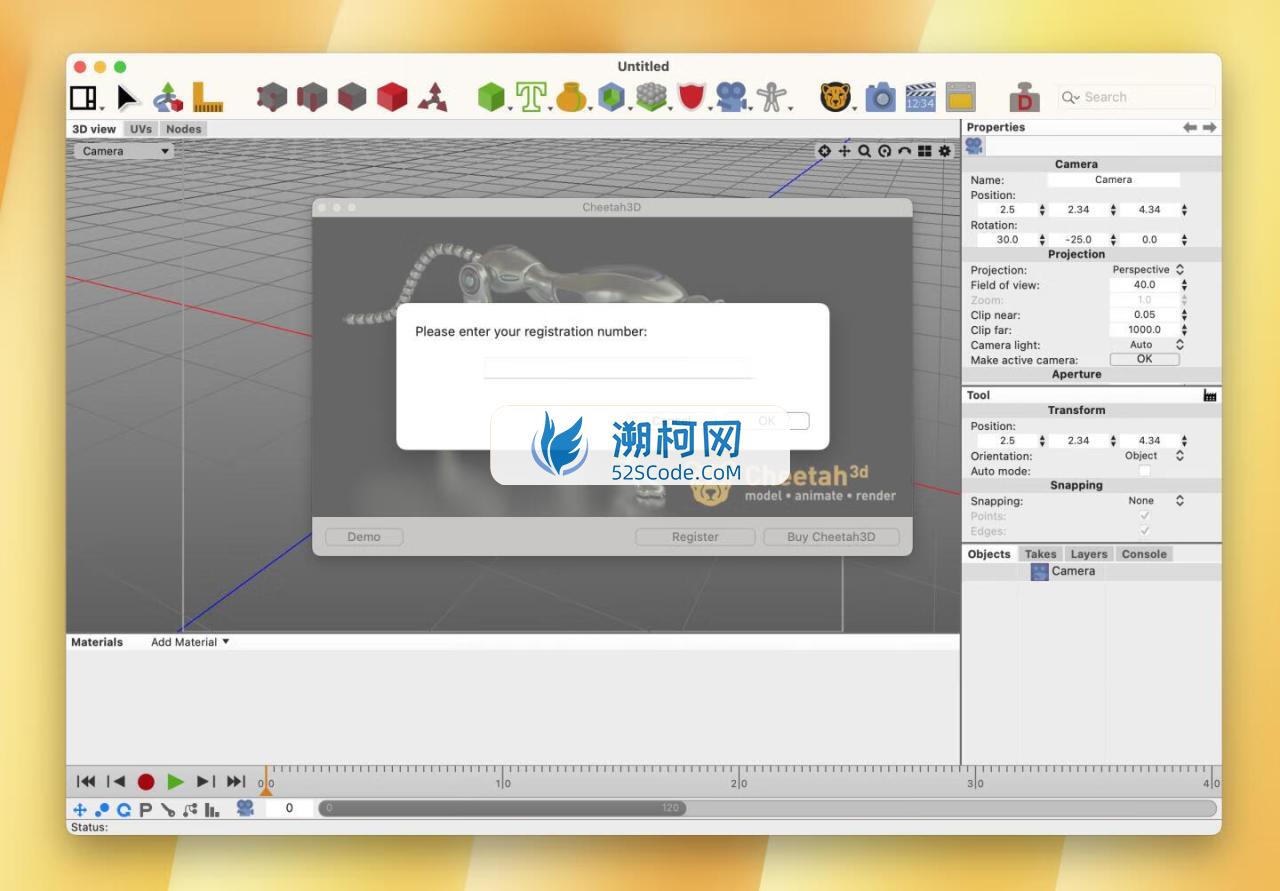This screenshot has width=1280, height=891.
Task: Click the Tool panel ruler icon
Action: point(1210,396)
